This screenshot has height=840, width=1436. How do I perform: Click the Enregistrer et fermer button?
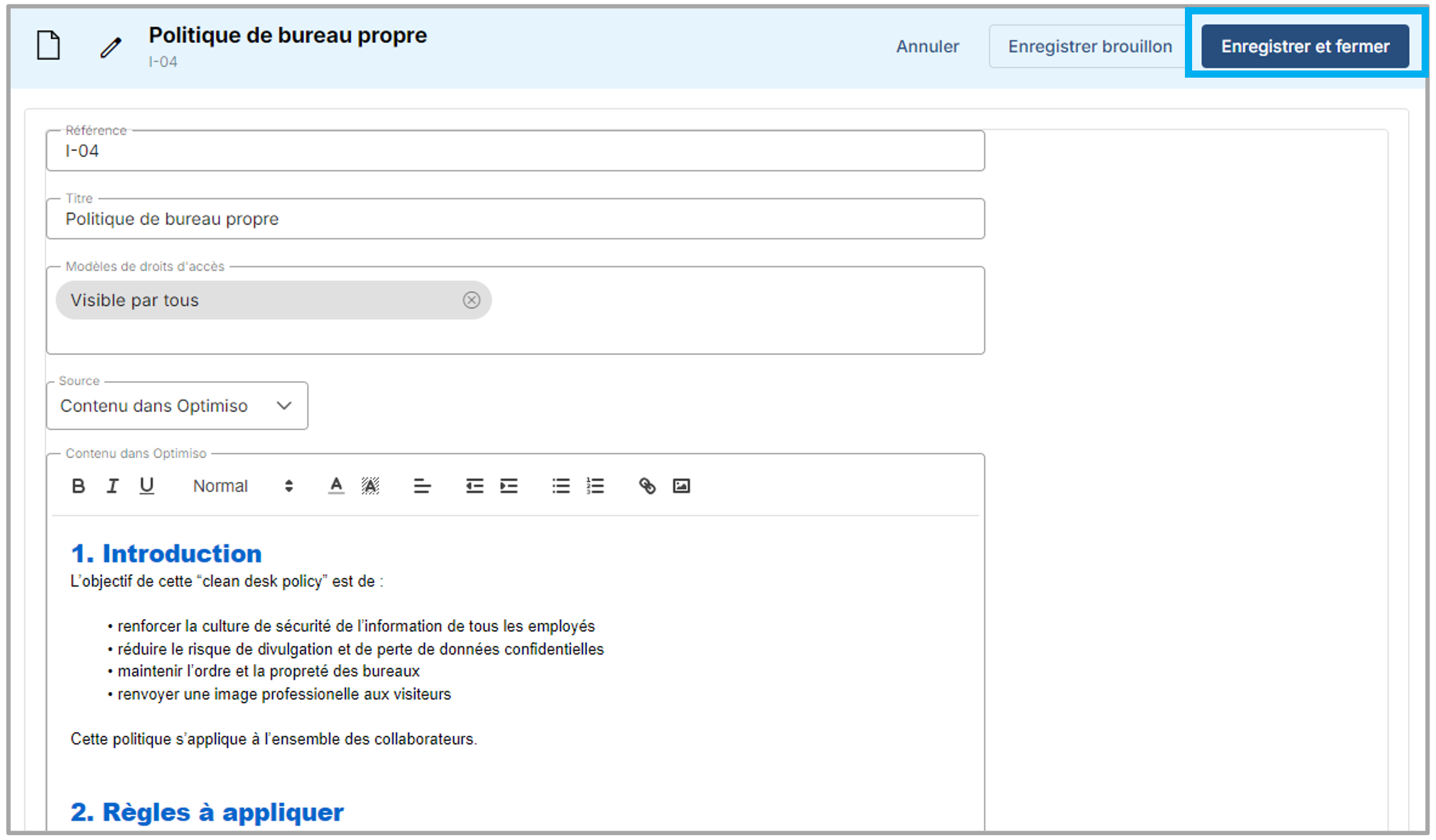pyautogui.click(x=1304, y=47)
